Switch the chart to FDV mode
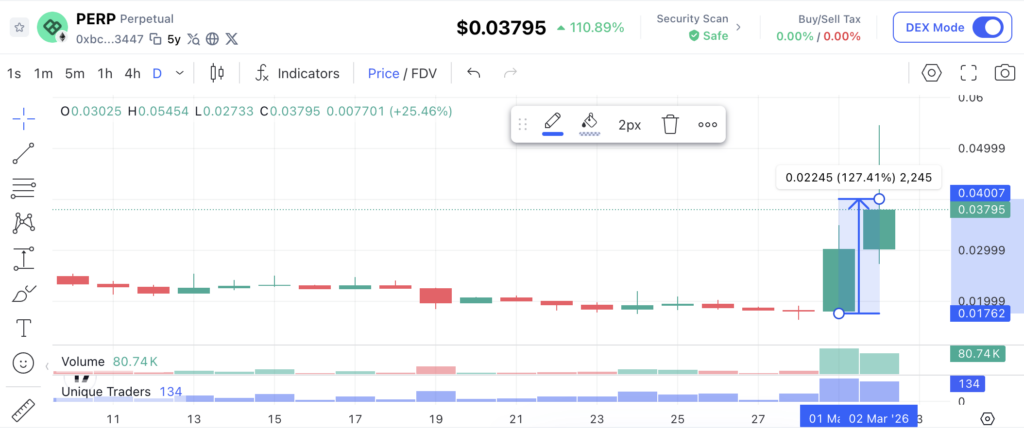The image size is (1024, 428). point(423,74)
